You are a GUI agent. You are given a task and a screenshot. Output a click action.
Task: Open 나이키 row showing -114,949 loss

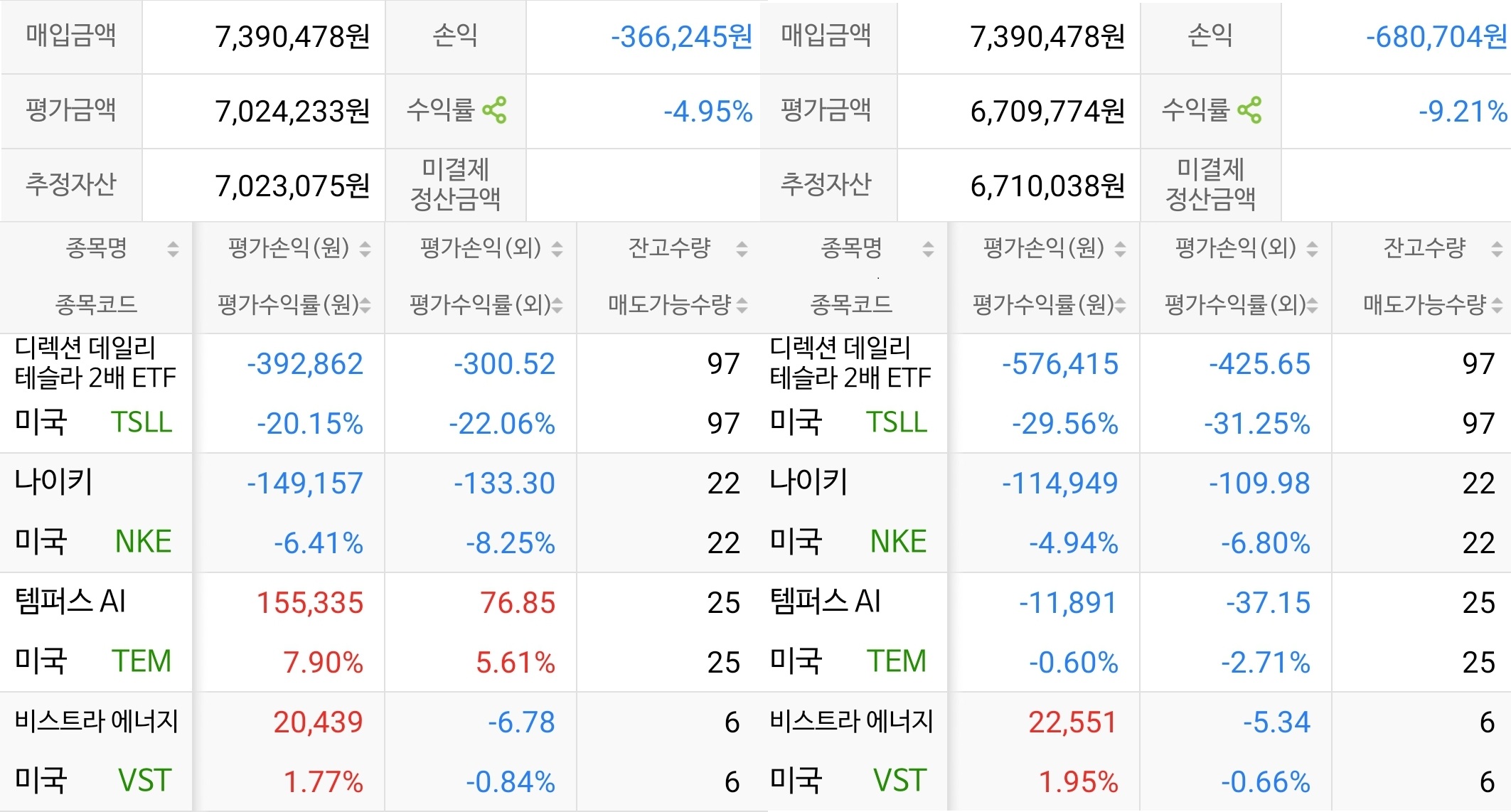[x=808, y=482]
